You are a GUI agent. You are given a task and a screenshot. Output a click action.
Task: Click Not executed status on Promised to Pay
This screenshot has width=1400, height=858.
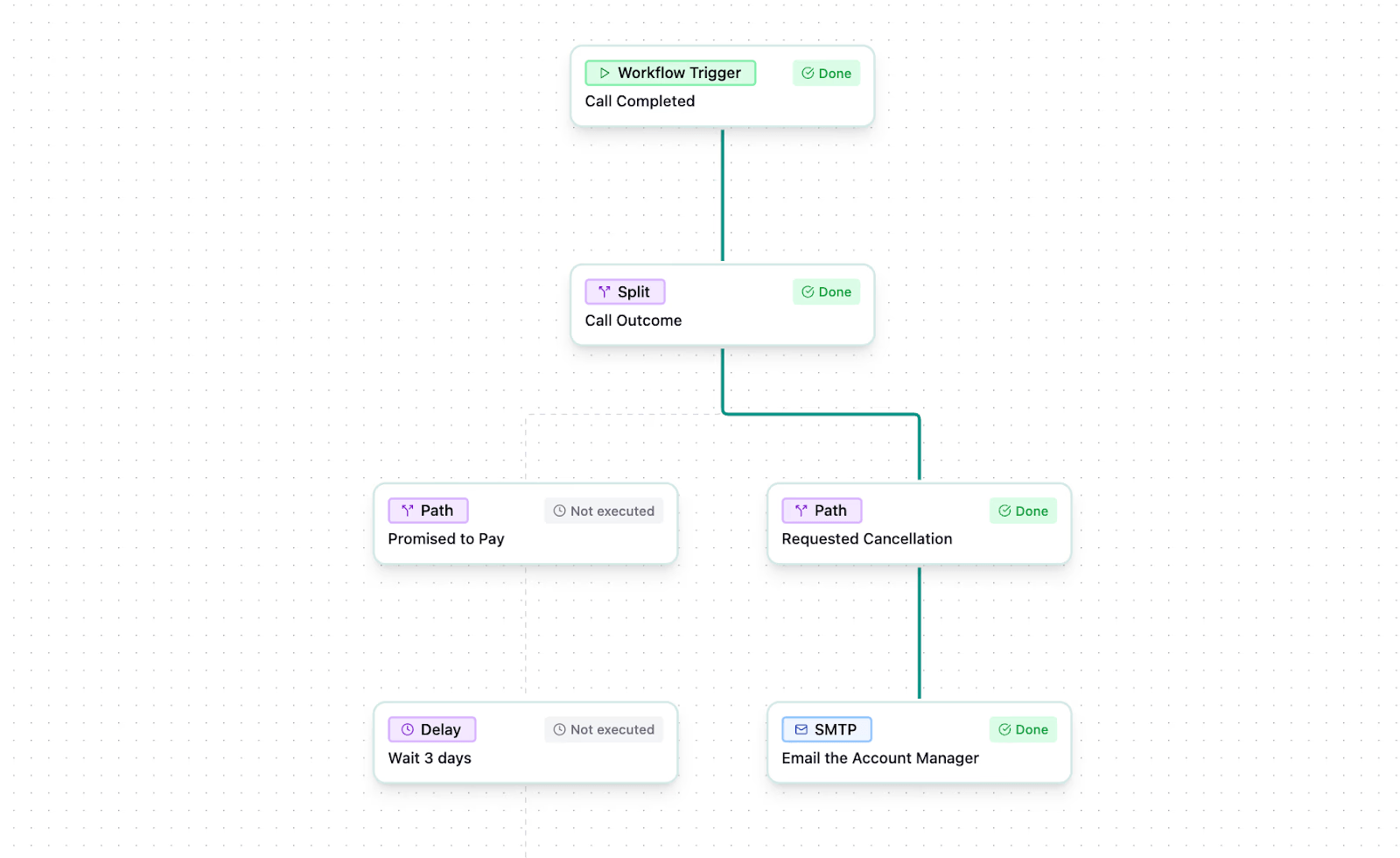tap(604, 511)
